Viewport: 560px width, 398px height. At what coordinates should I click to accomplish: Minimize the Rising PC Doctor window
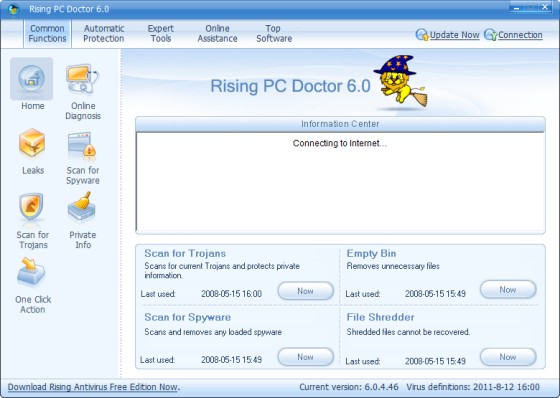click(517, 8)
